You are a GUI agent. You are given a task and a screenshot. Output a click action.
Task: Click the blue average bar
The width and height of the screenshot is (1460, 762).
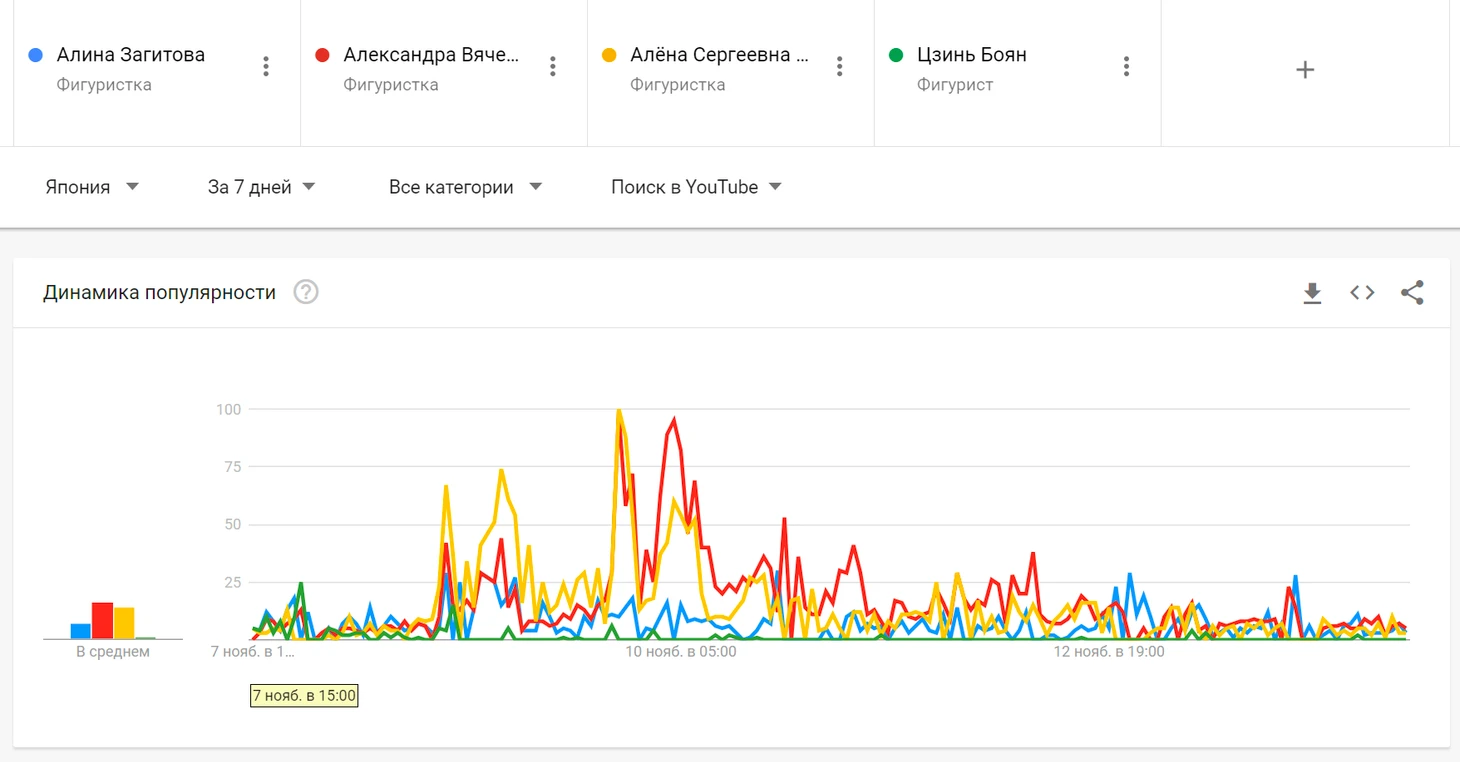(80, 631)
